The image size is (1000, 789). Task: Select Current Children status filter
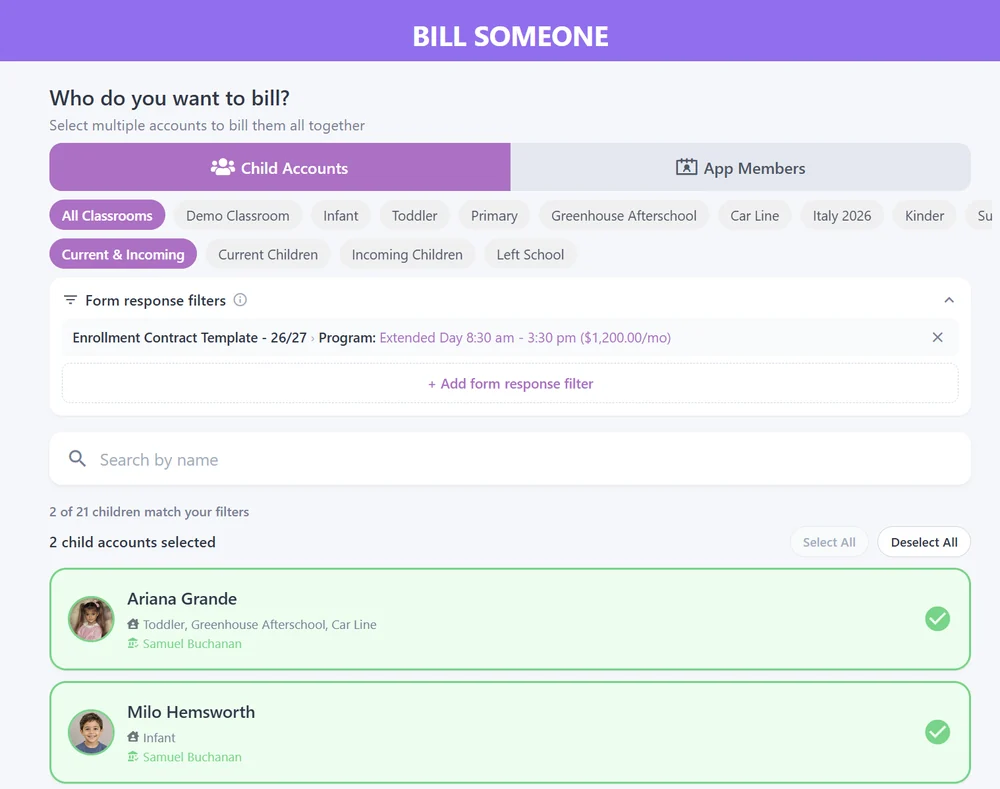(x=268, y=254)
